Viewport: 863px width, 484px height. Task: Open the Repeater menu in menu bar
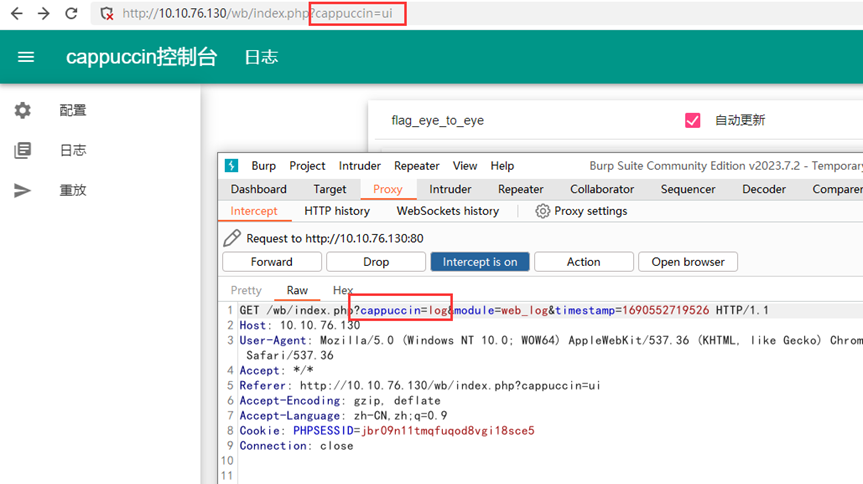[417, 166]
